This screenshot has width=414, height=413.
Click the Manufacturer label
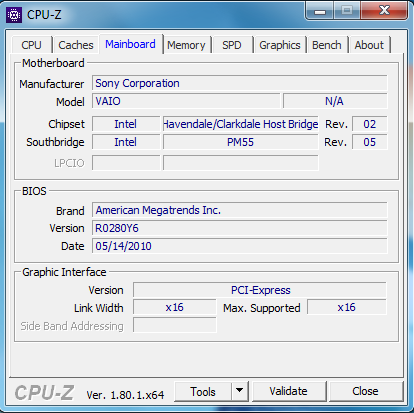(52, 84)
